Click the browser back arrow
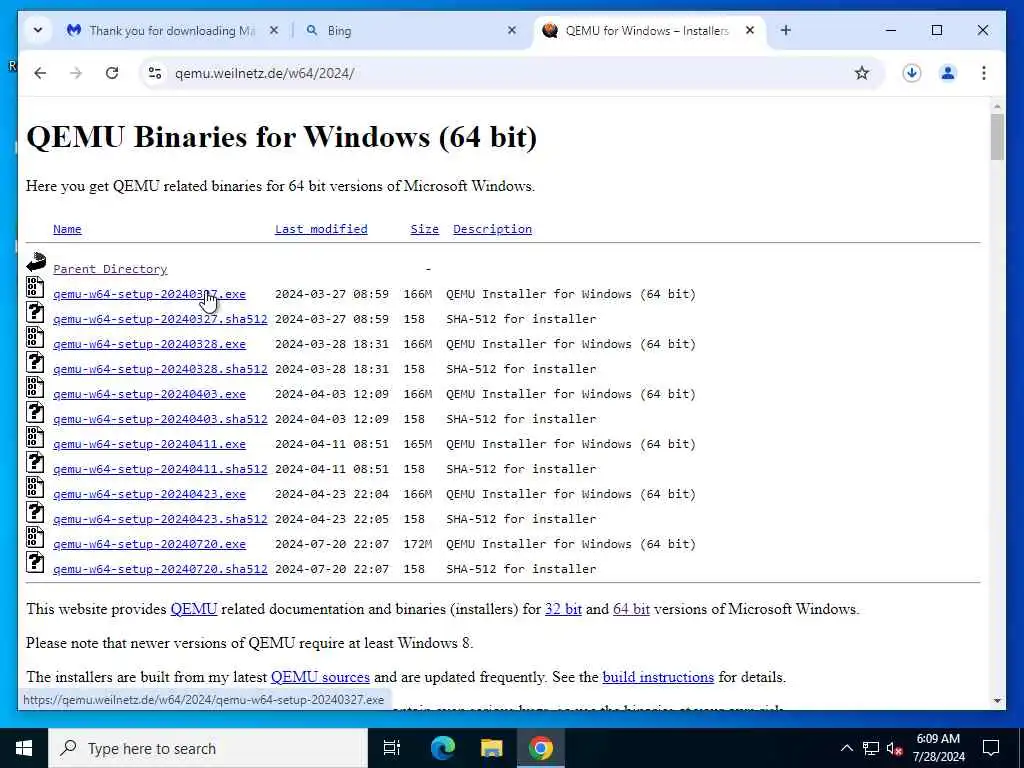This screenshot has height=768, width=1024. point(40,73)
